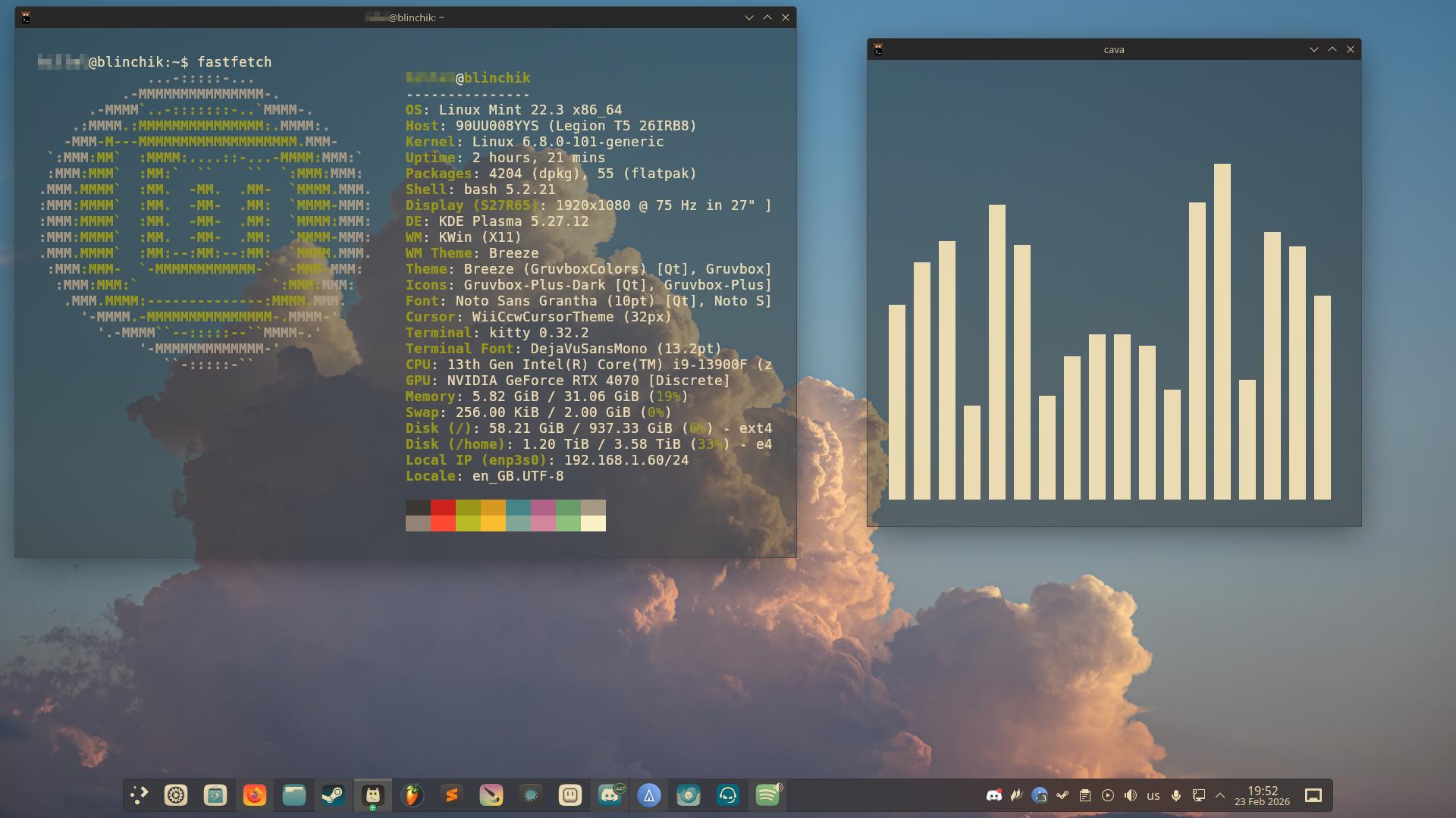
Task: Open audio volume tray icon
Action: [x=1131, y=795]
